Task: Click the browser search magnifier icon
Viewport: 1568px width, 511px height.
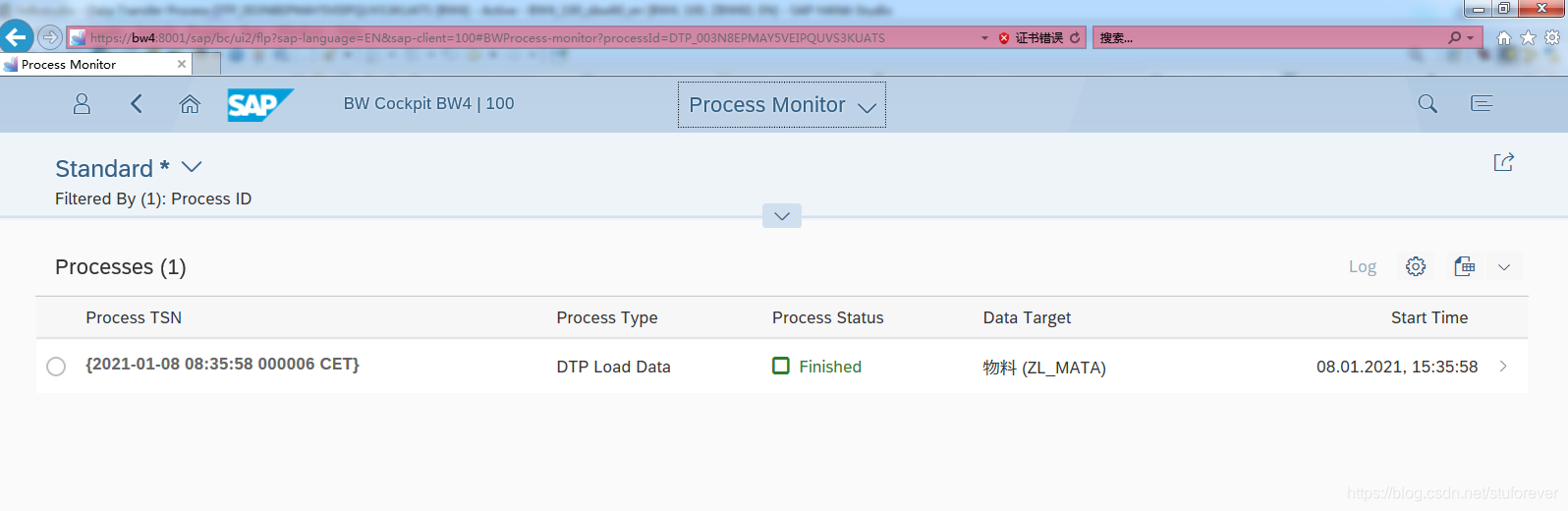Action: pyautogui.click(x=1455, y=37)
